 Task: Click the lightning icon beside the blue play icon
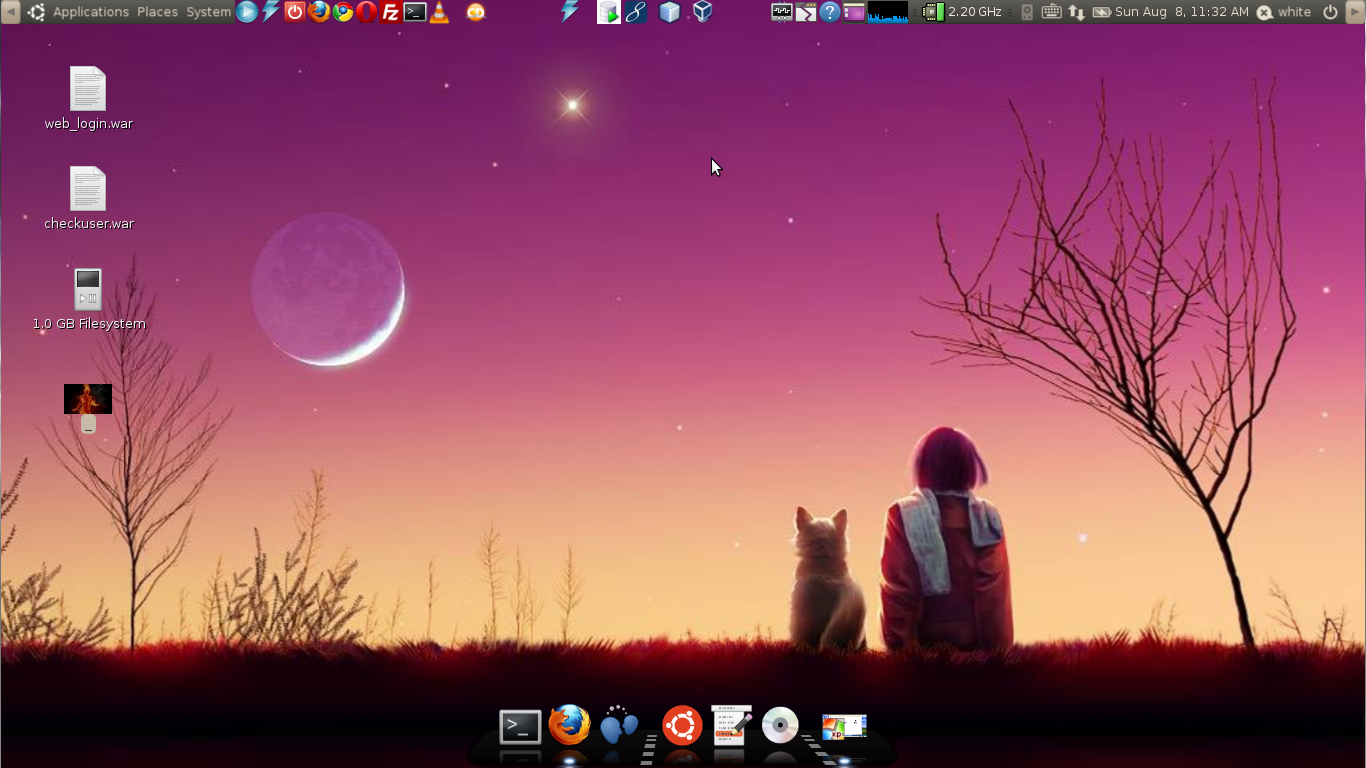coord(271,12)
